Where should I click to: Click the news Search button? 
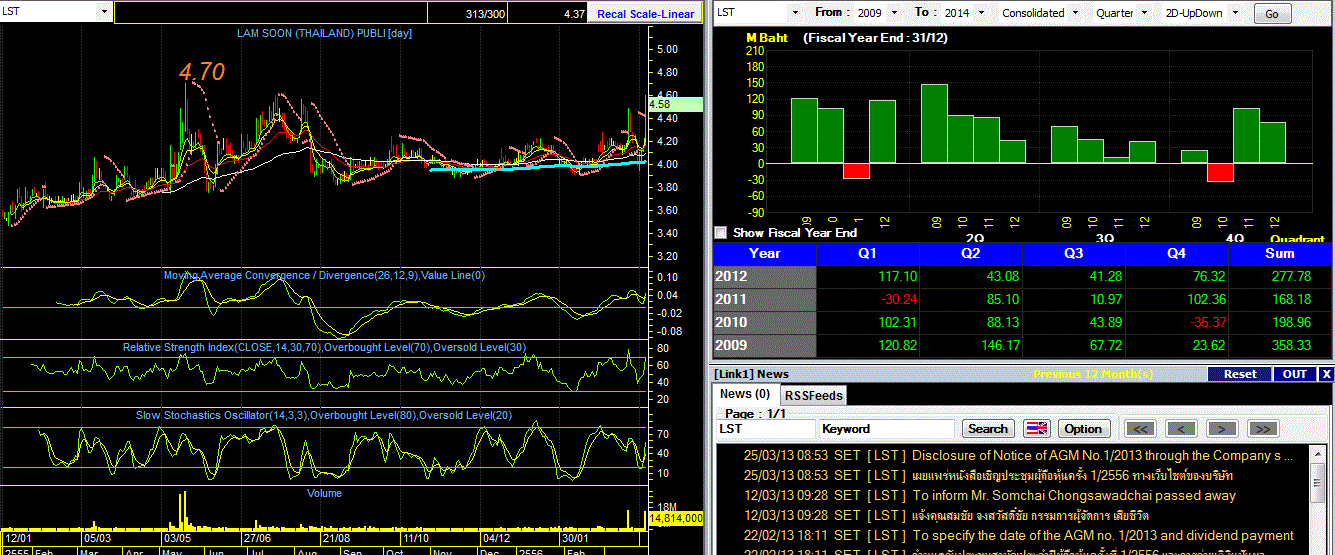[988, 428]
